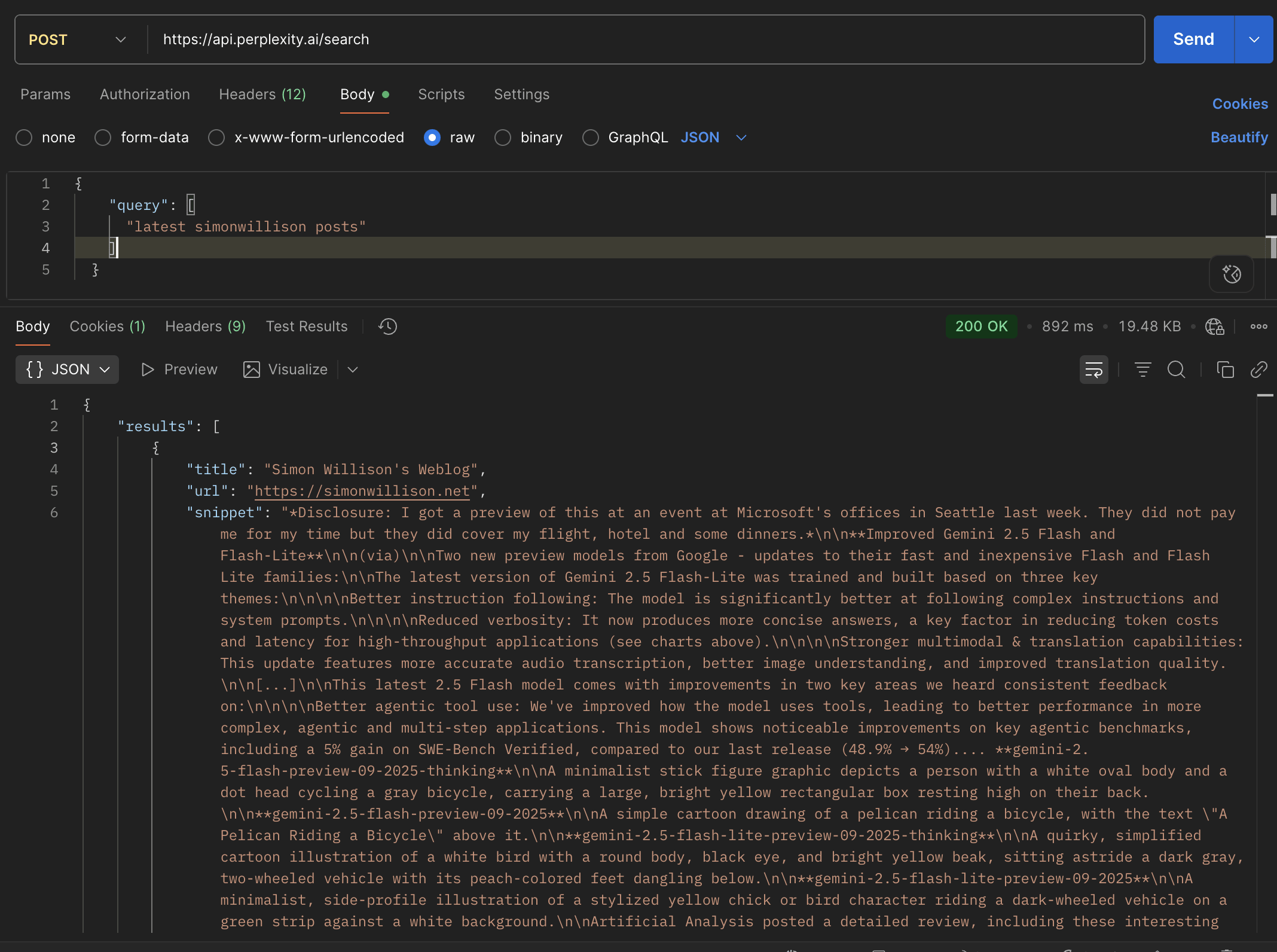Open the Send options dropdown arrow

pos(1254,39)
